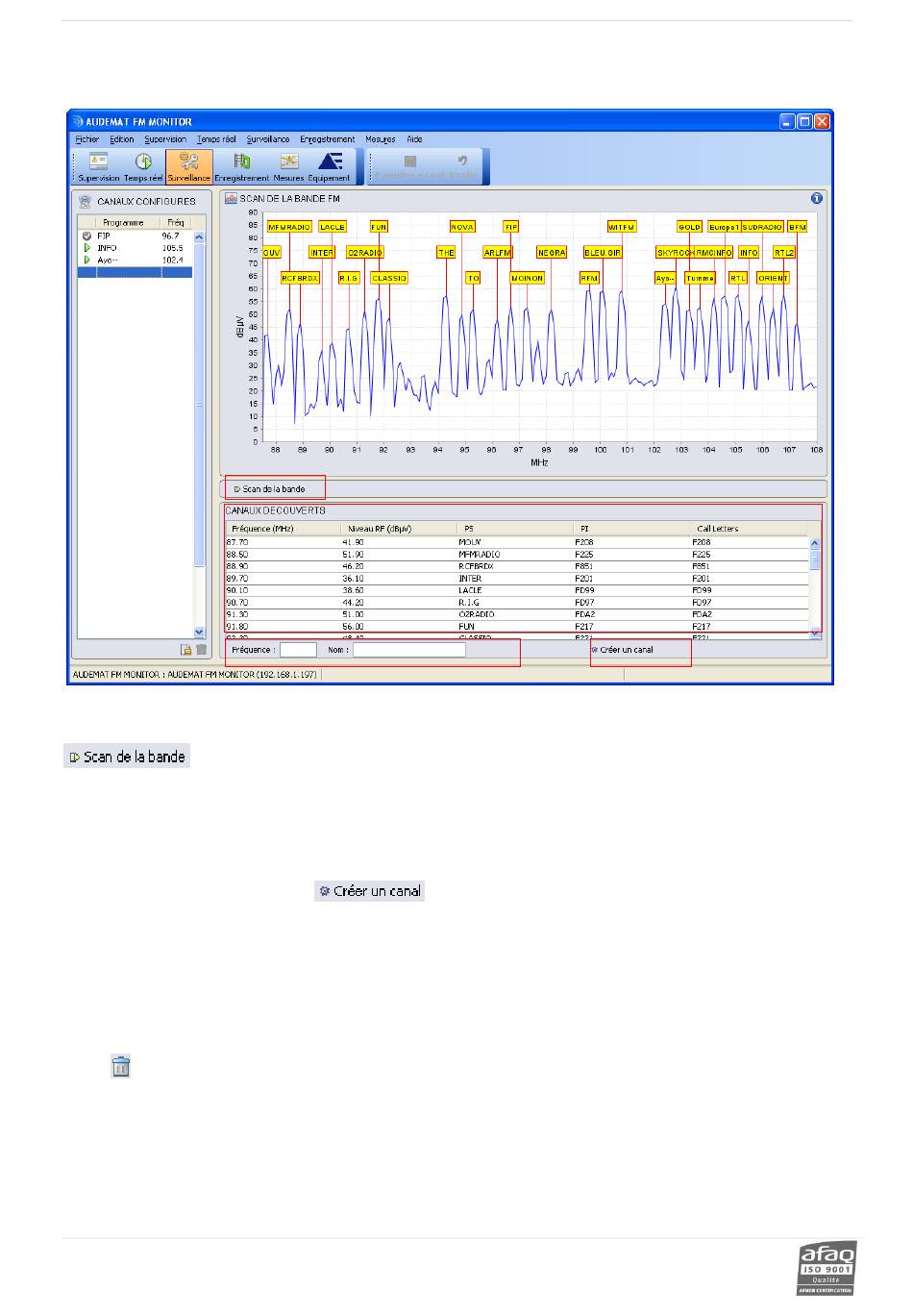This screenshot has width=913, height=1316.
Task: Click the Canaux Configurés panel header icon
Action: [85, 202]
